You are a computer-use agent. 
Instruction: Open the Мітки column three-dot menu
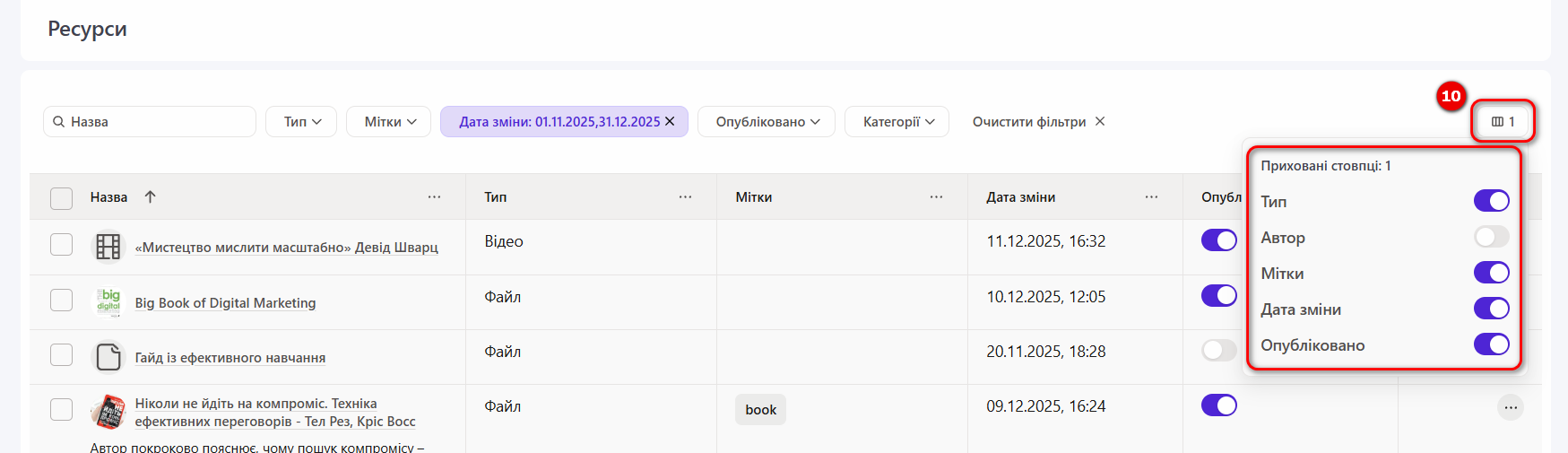click(936, 196)
